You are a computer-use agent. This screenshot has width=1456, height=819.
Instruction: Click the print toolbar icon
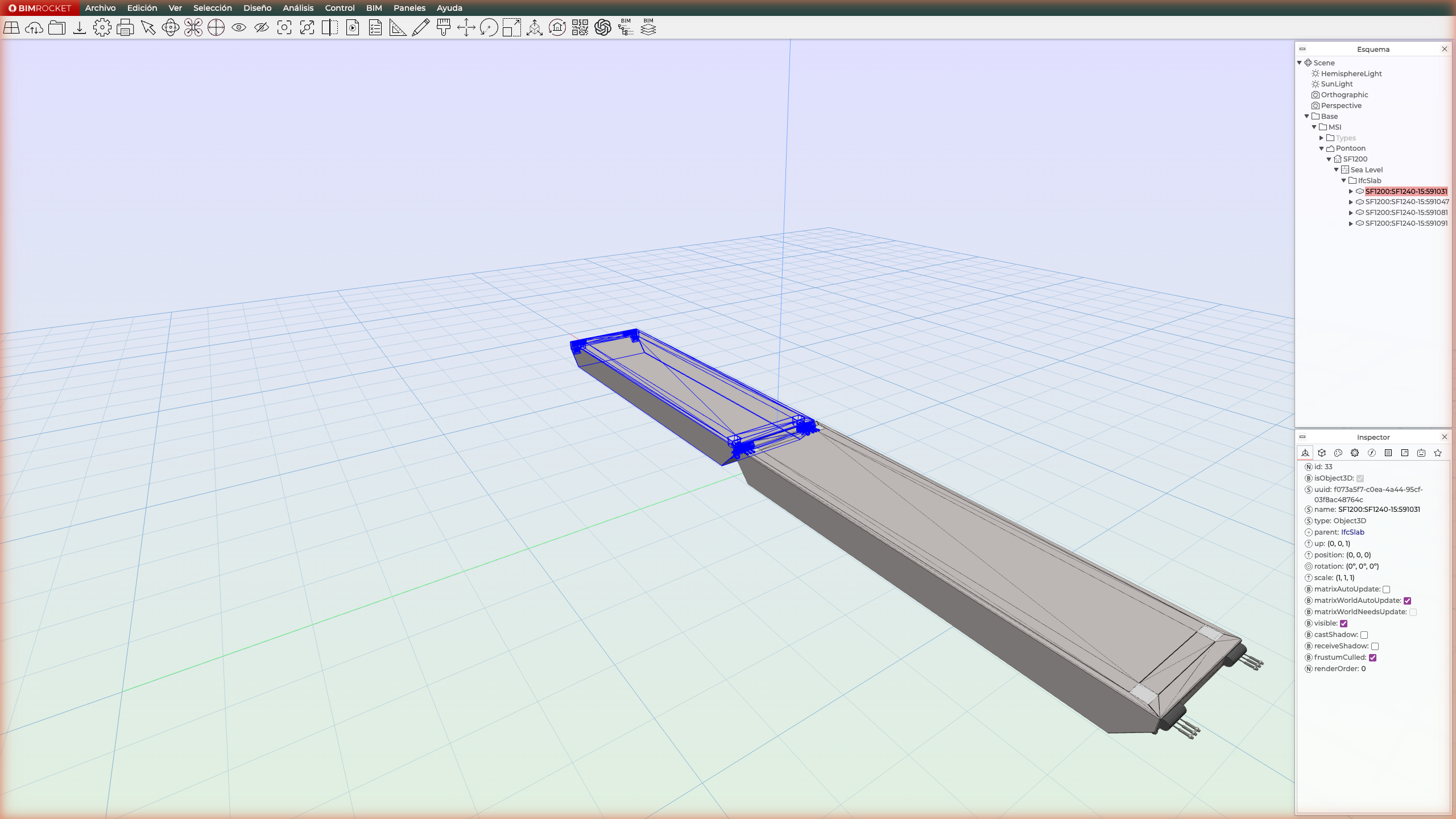pos(125,27)
